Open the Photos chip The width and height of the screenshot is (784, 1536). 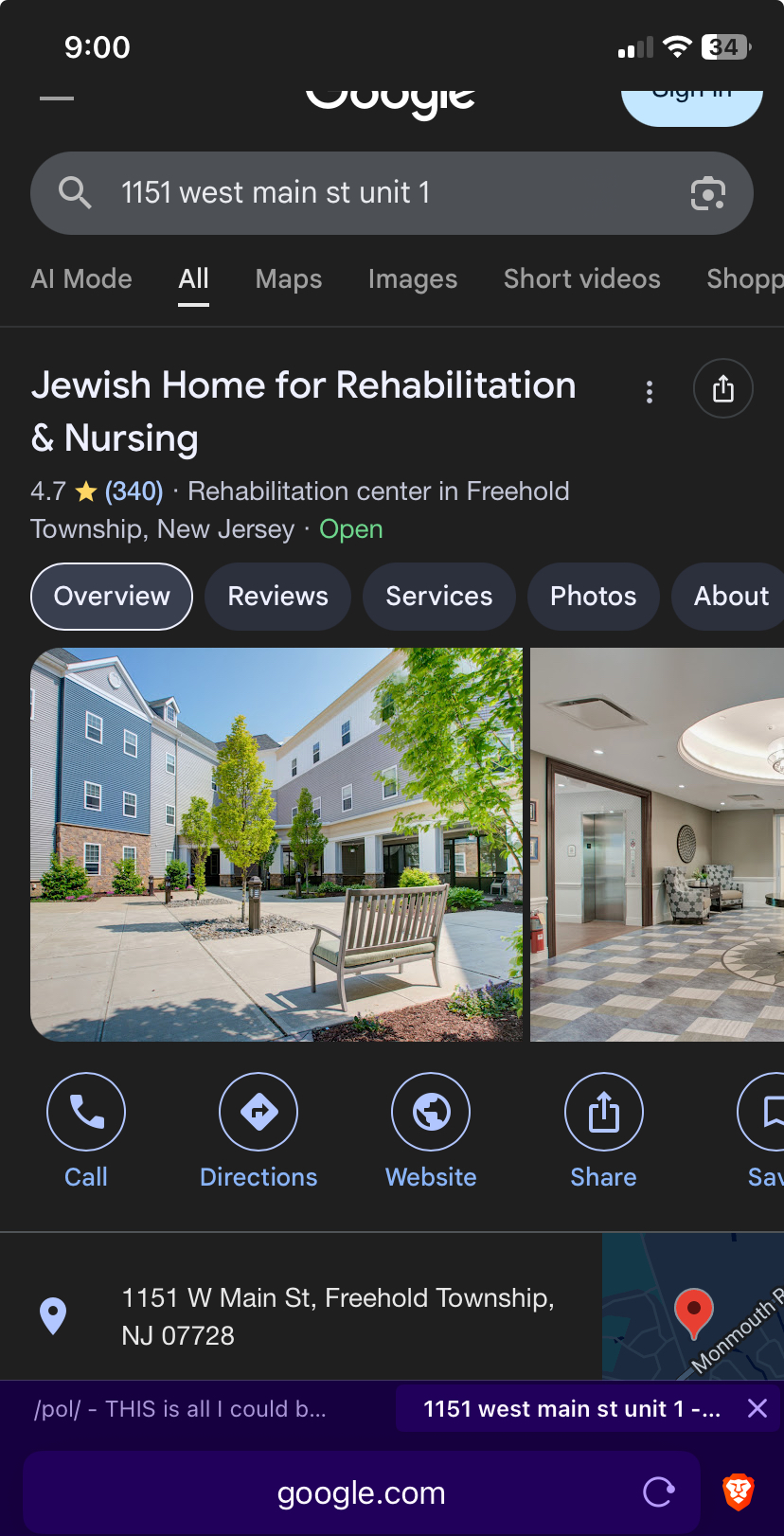(x=594, y=597)
